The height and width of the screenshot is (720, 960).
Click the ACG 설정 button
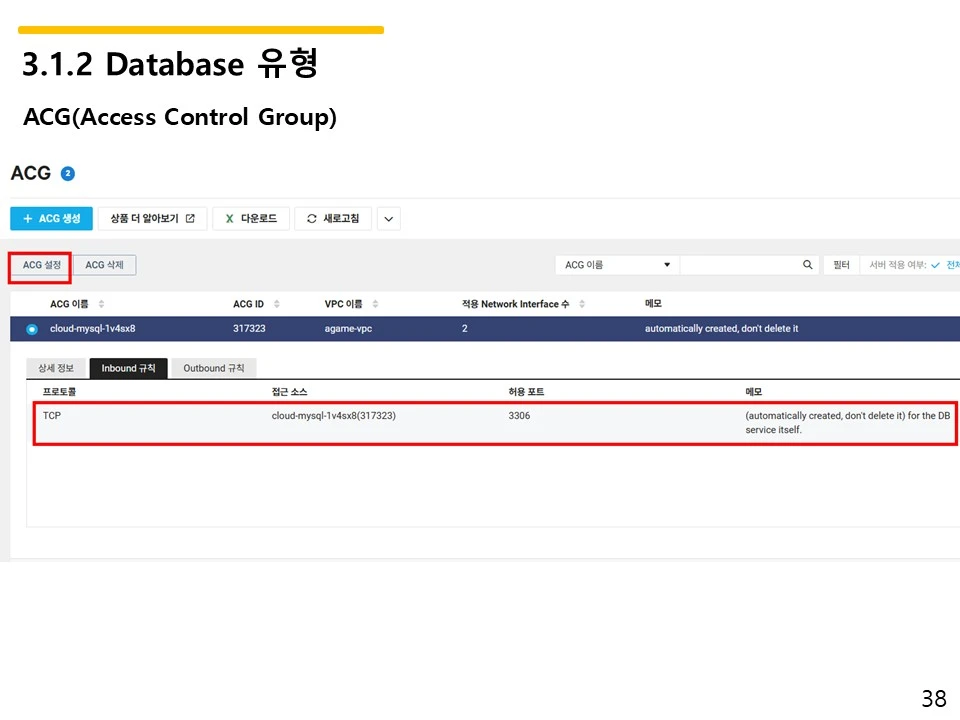coord(42,265)
